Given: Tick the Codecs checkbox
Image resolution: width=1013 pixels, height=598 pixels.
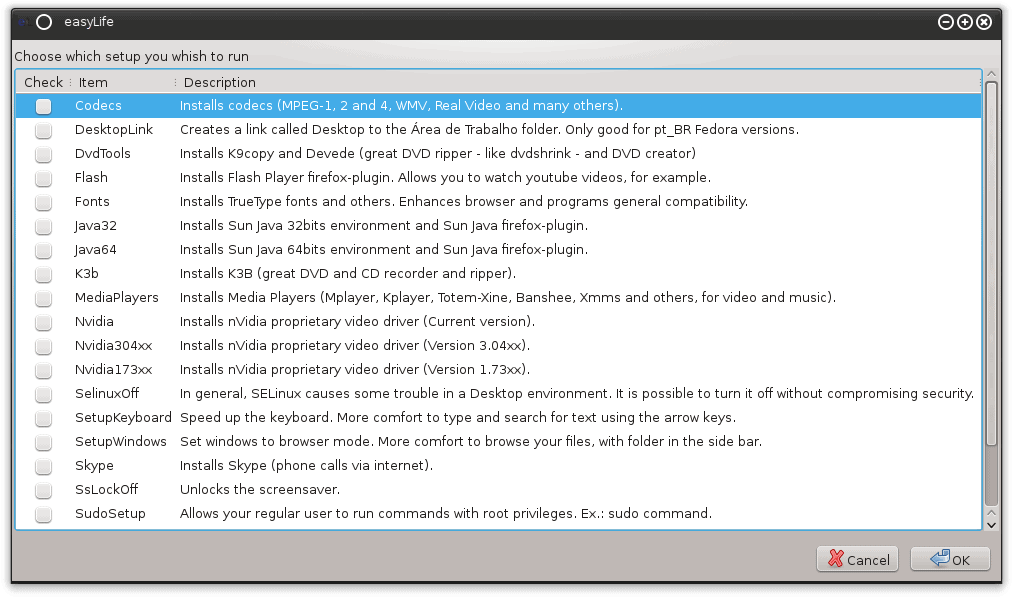Looking at the screenshot, I should (43, 107).
